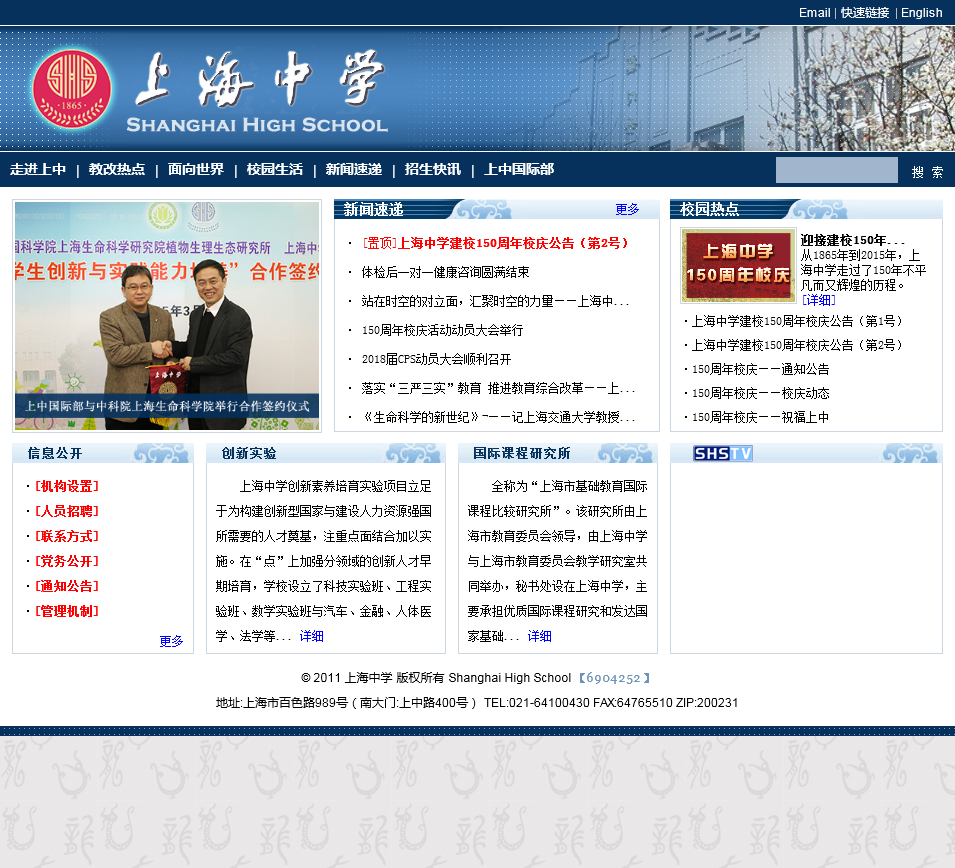Open pinned 150周年校庆公告（第2号） news item
Image resolution: width=955 pixels, height=868 pixels.
[495, 244]
